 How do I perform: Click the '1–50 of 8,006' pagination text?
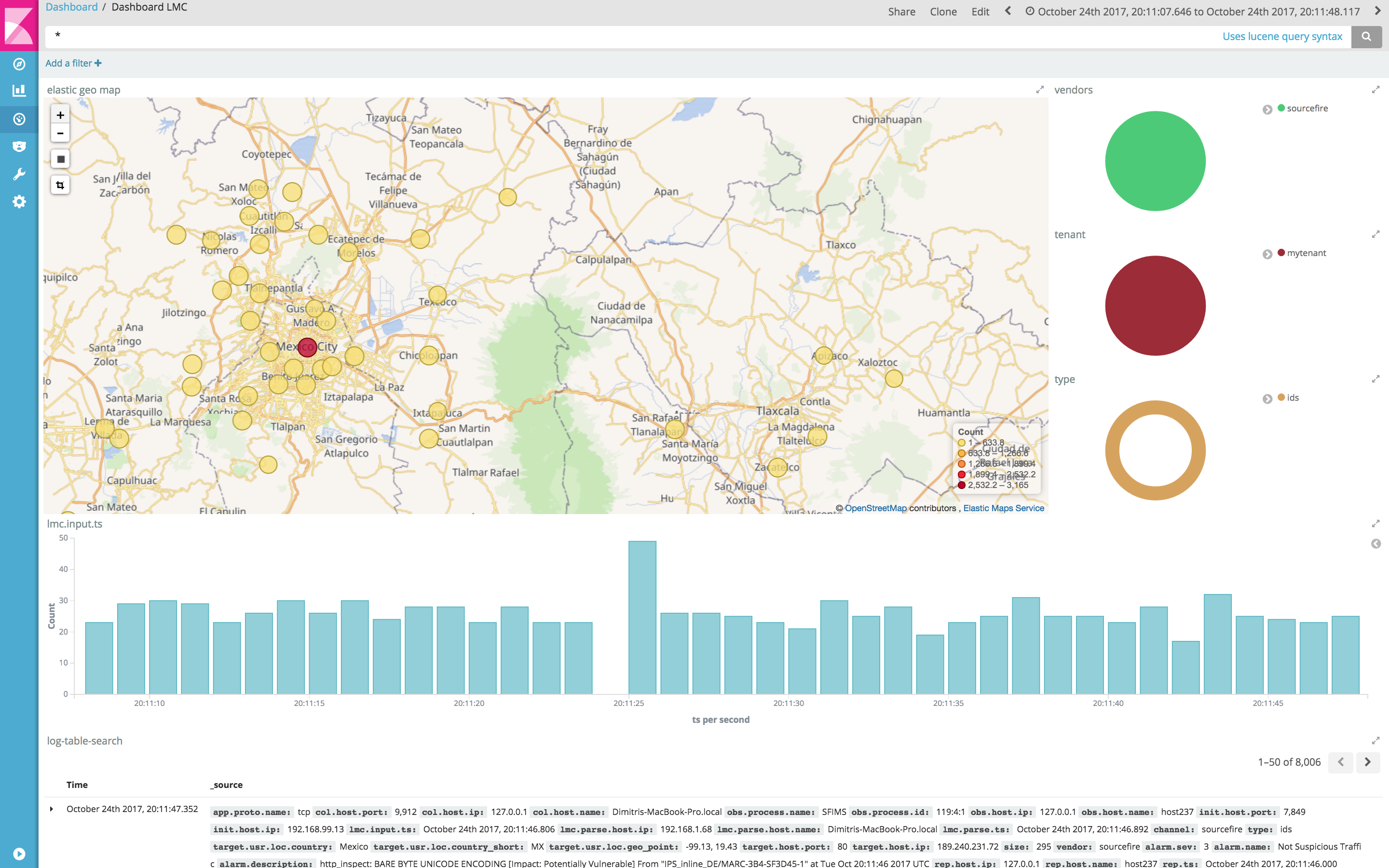1289,762
